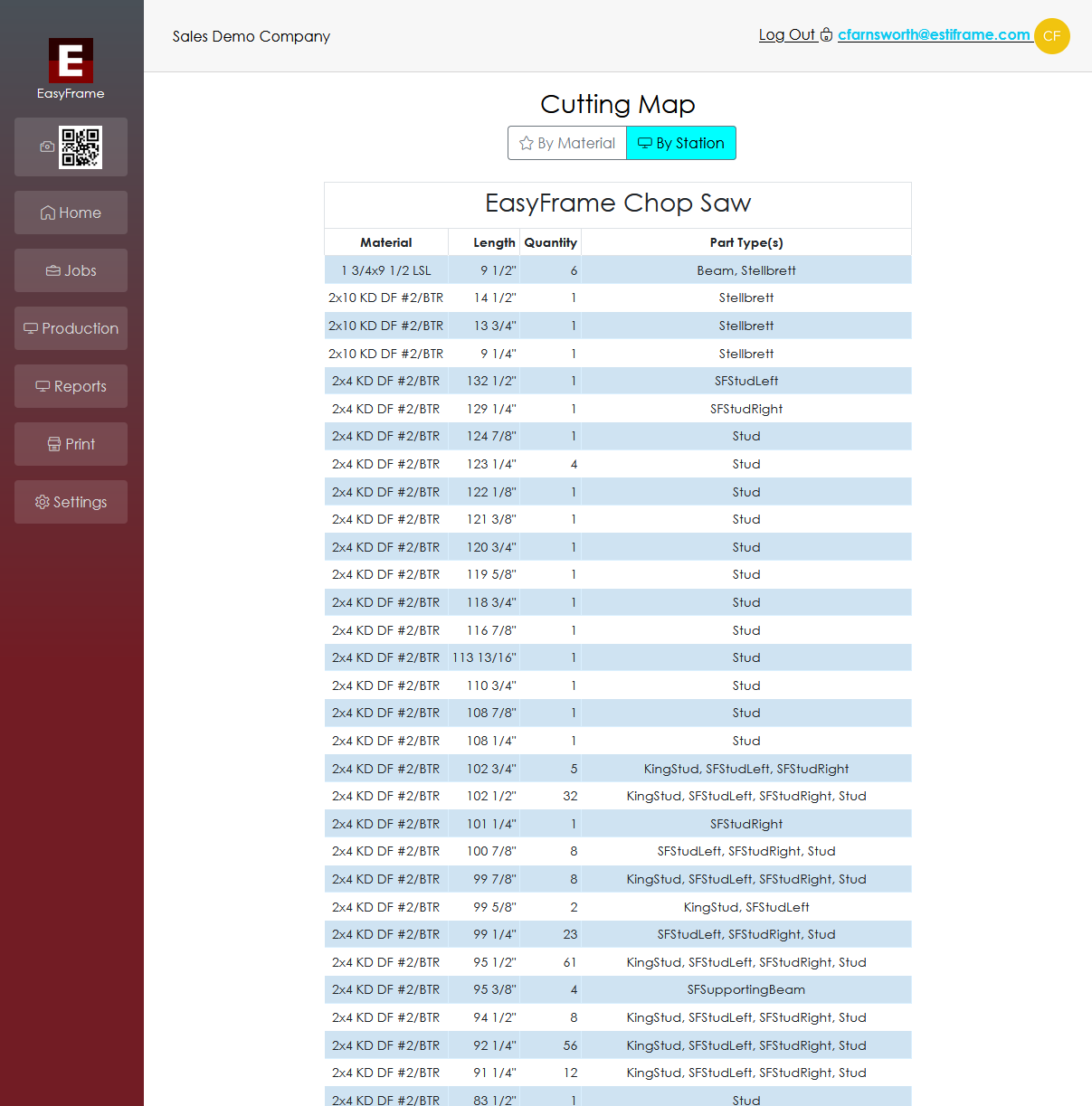Keep By Station view selected
The image size is (1092, 1106).
[681, 143]
